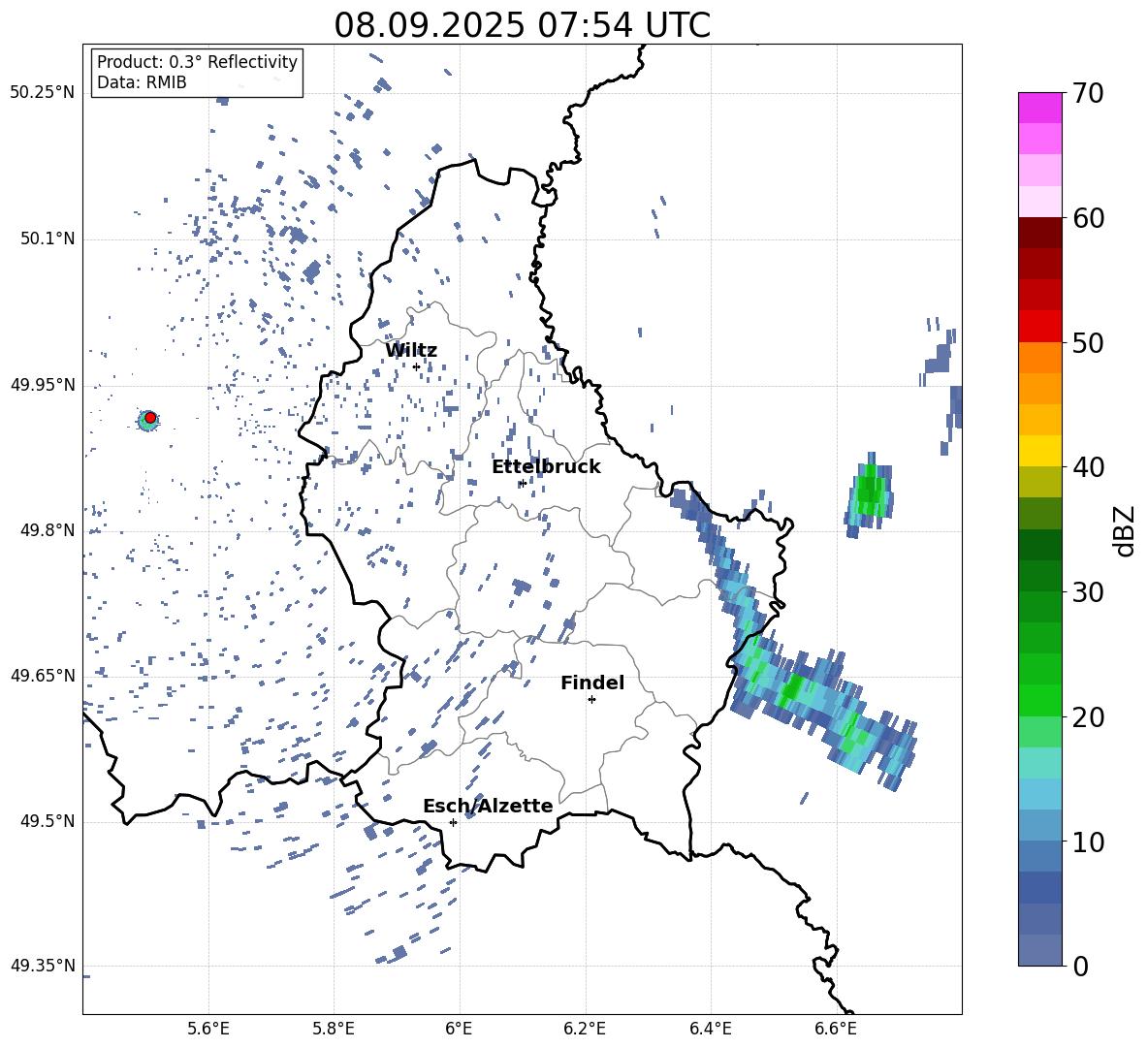Click the colorbar tick value 10
Viewport: 1148px width, 1048px height.
(1088, 842)
